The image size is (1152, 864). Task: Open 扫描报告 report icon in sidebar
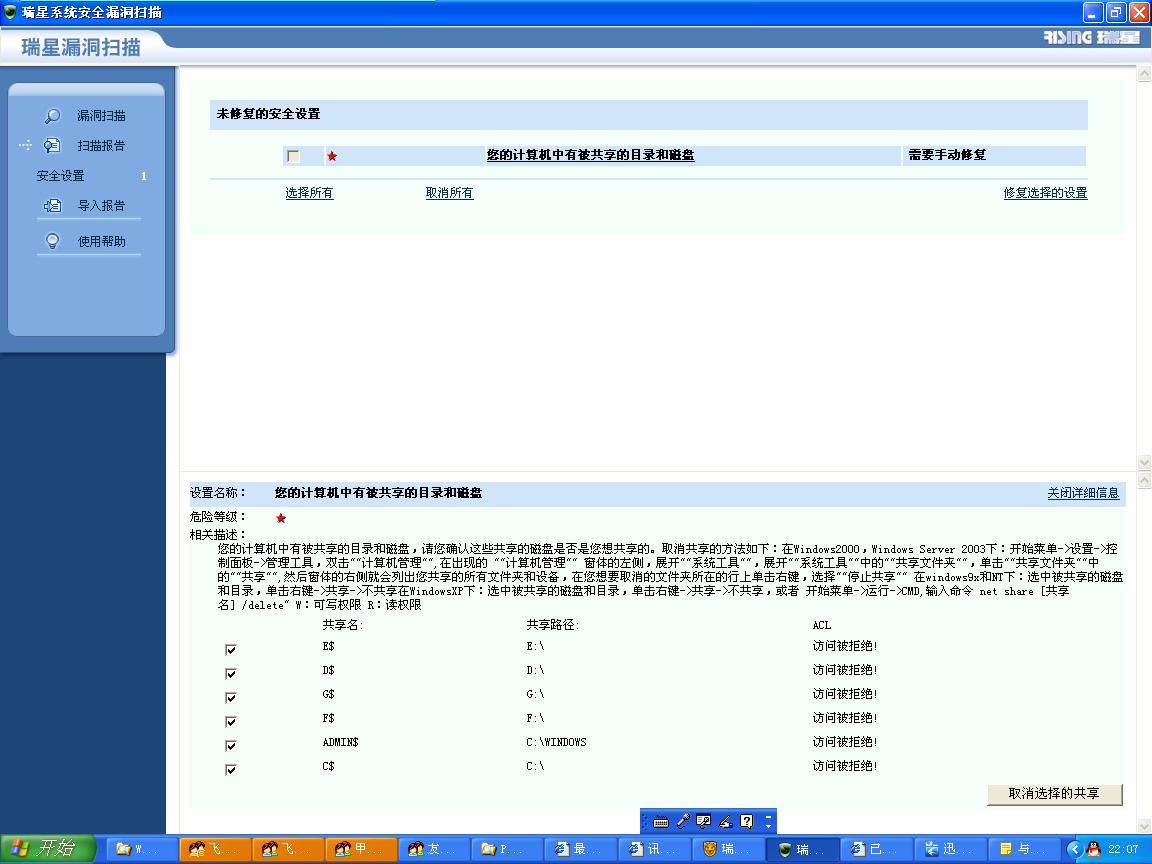point(51,145)
